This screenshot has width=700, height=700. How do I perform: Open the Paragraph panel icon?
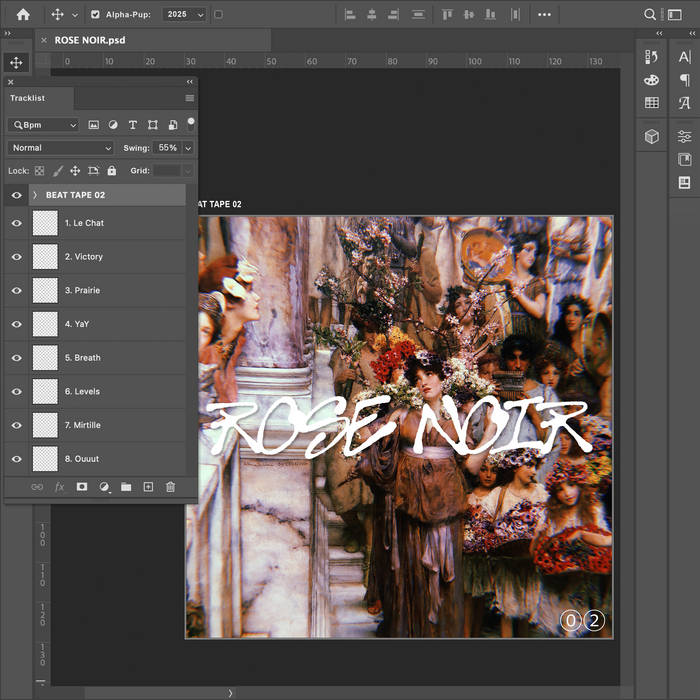click(x=684, y=80)
